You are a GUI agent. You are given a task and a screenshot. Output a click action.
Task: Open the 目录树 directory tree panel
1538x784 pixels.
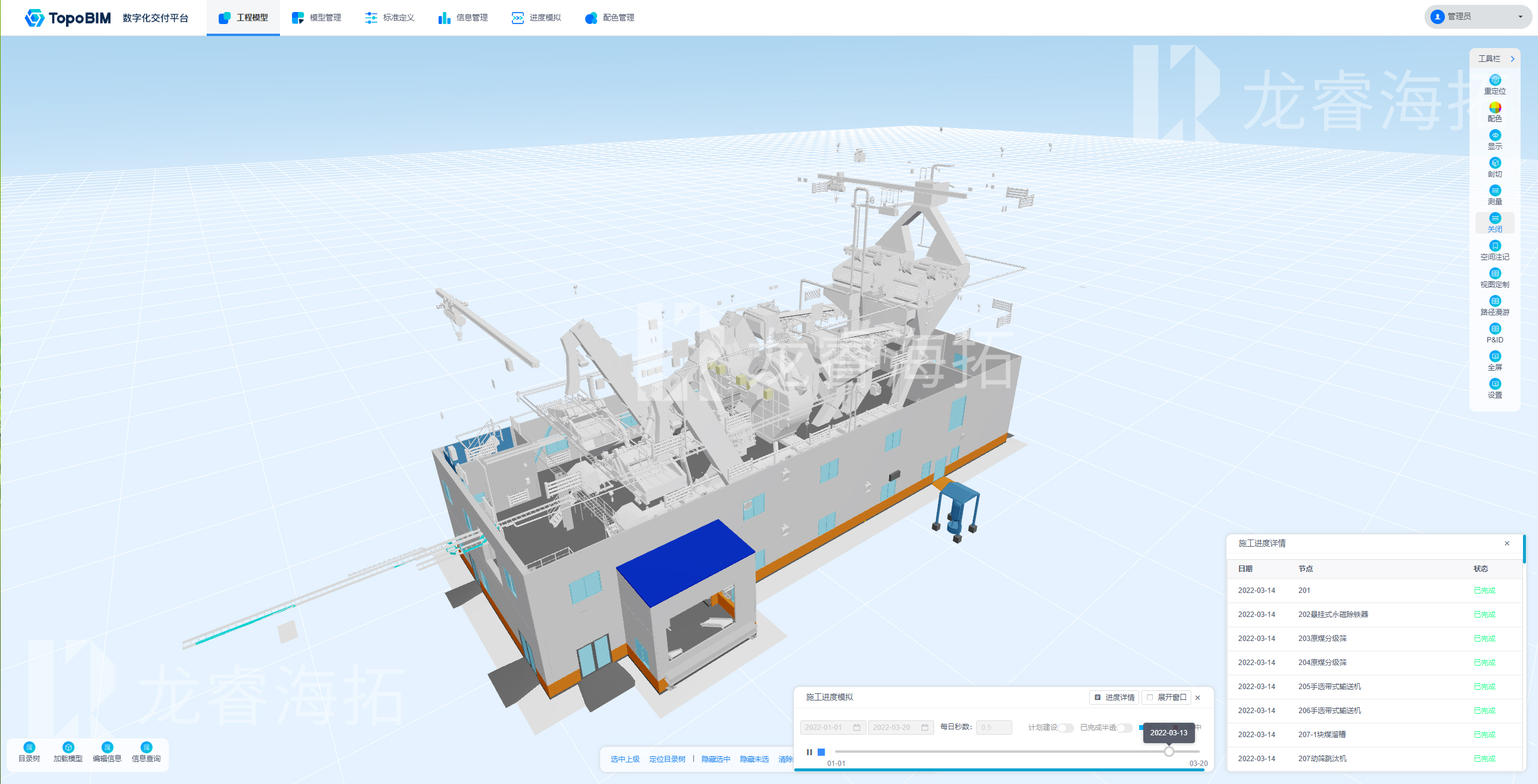coord(29,748)
